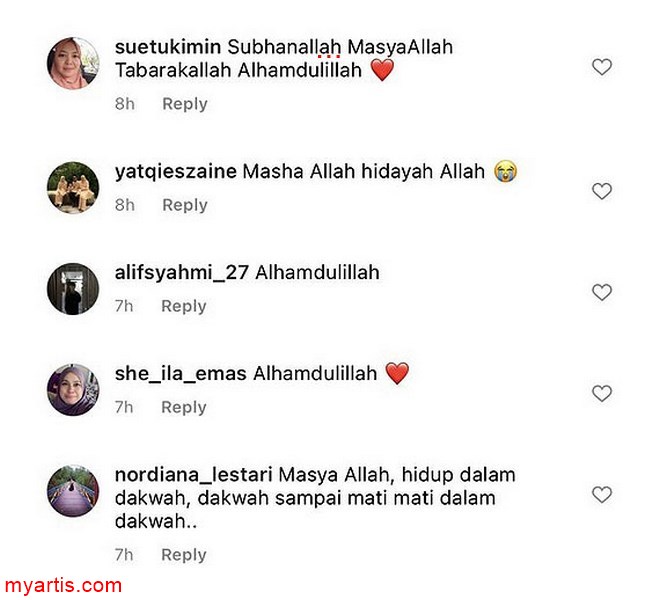Reply to suetukimin's comment

185,104
